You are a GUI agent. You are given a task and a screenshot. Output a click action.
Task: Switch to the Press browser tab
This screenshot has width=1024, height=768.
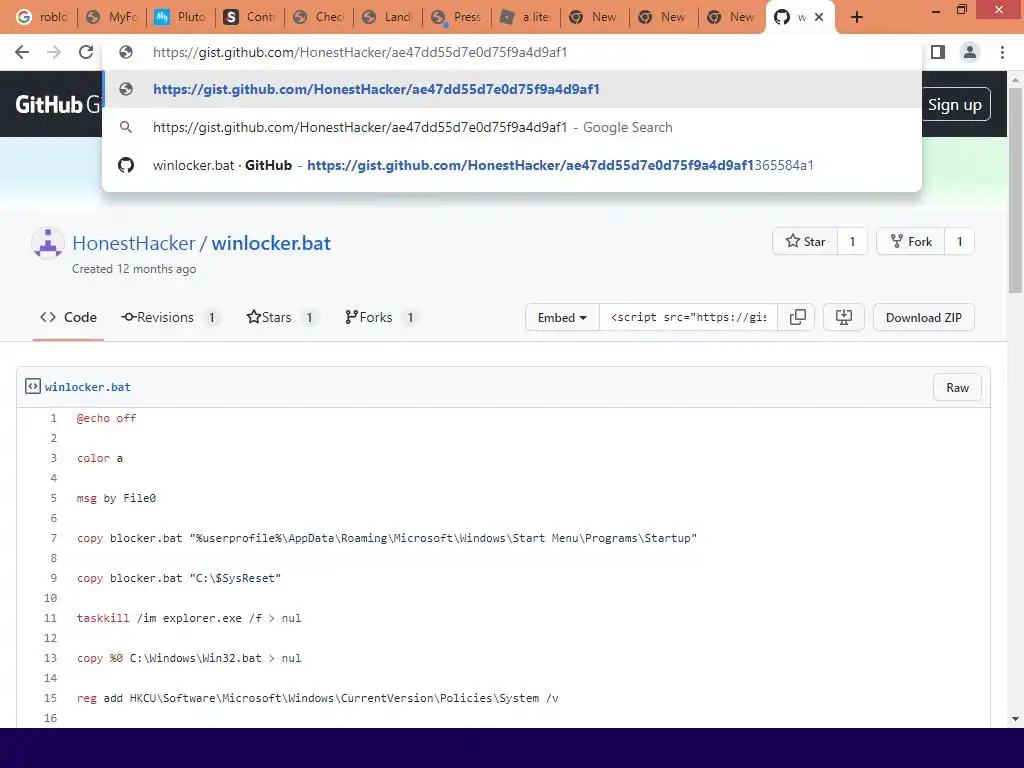(457, 17)
